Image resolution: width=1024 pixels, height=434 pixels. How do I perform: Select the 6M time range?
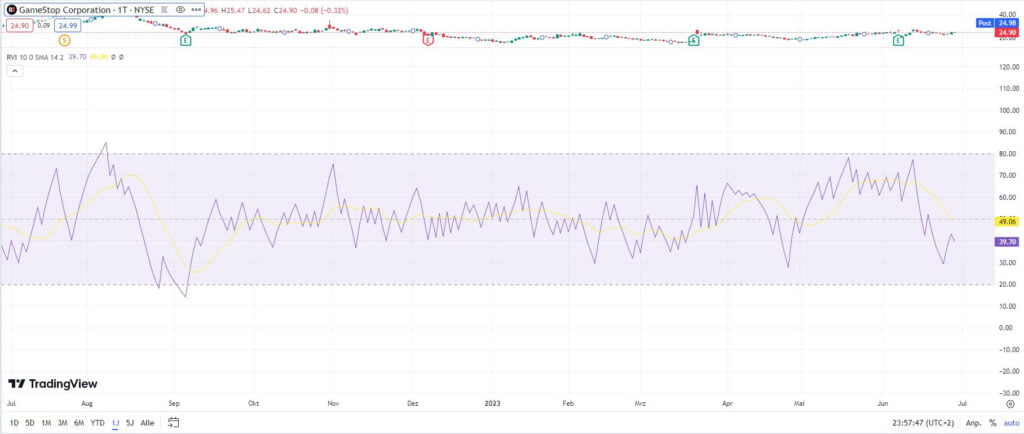coord(79,423)
